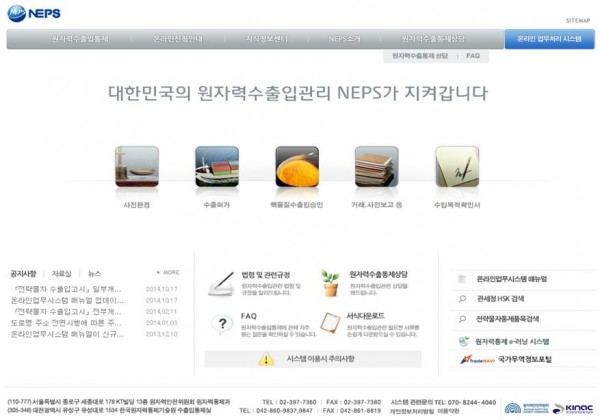Click the KINAC footer logo
This screenshot has width=600, height=420.
pos(573,409)
